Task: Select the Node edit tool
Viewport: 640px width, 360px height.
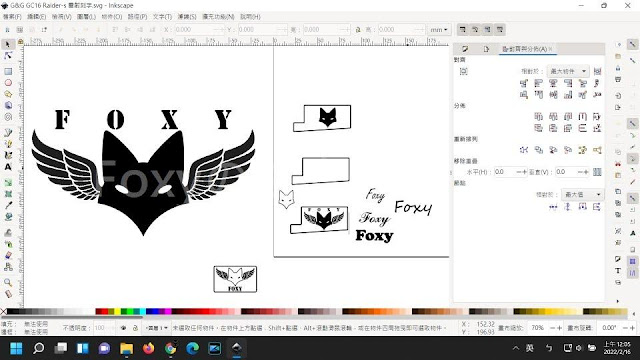Action: click(x=8, y=56)
